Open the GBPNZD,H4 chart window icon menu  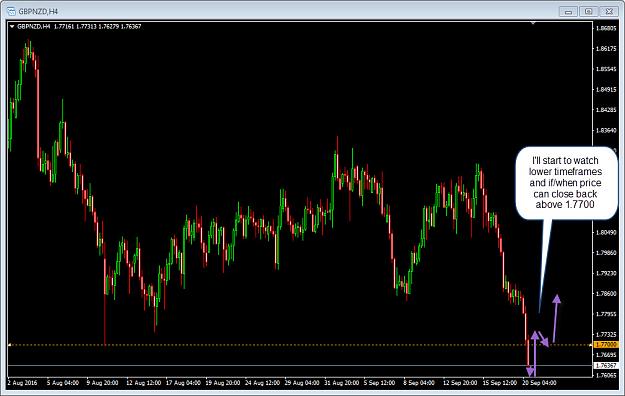coord(11,11)
